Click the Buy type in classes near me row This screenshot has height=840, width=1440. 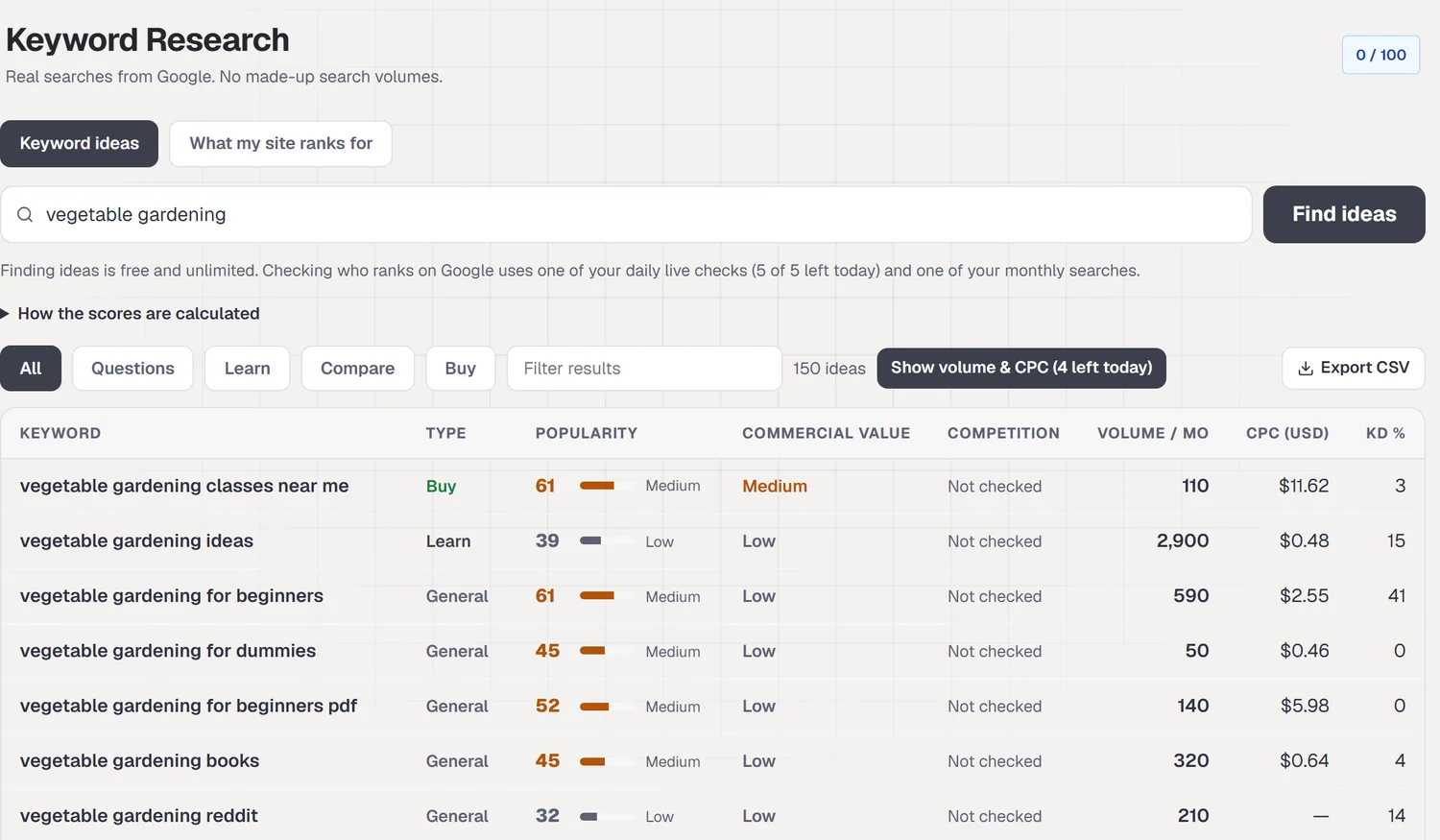tap(441, 487)
